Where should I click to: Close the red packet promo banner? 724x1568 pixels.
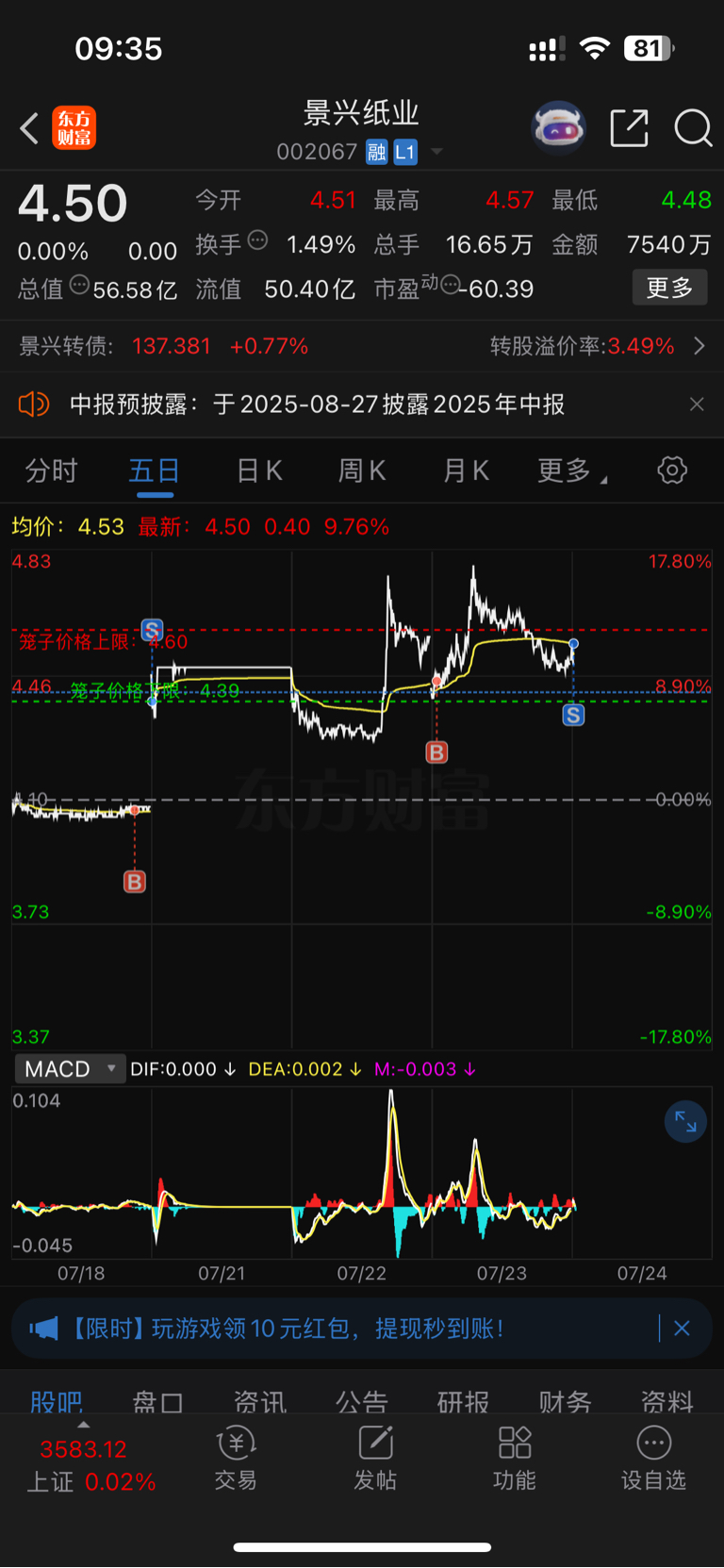tap(683, 1329)
